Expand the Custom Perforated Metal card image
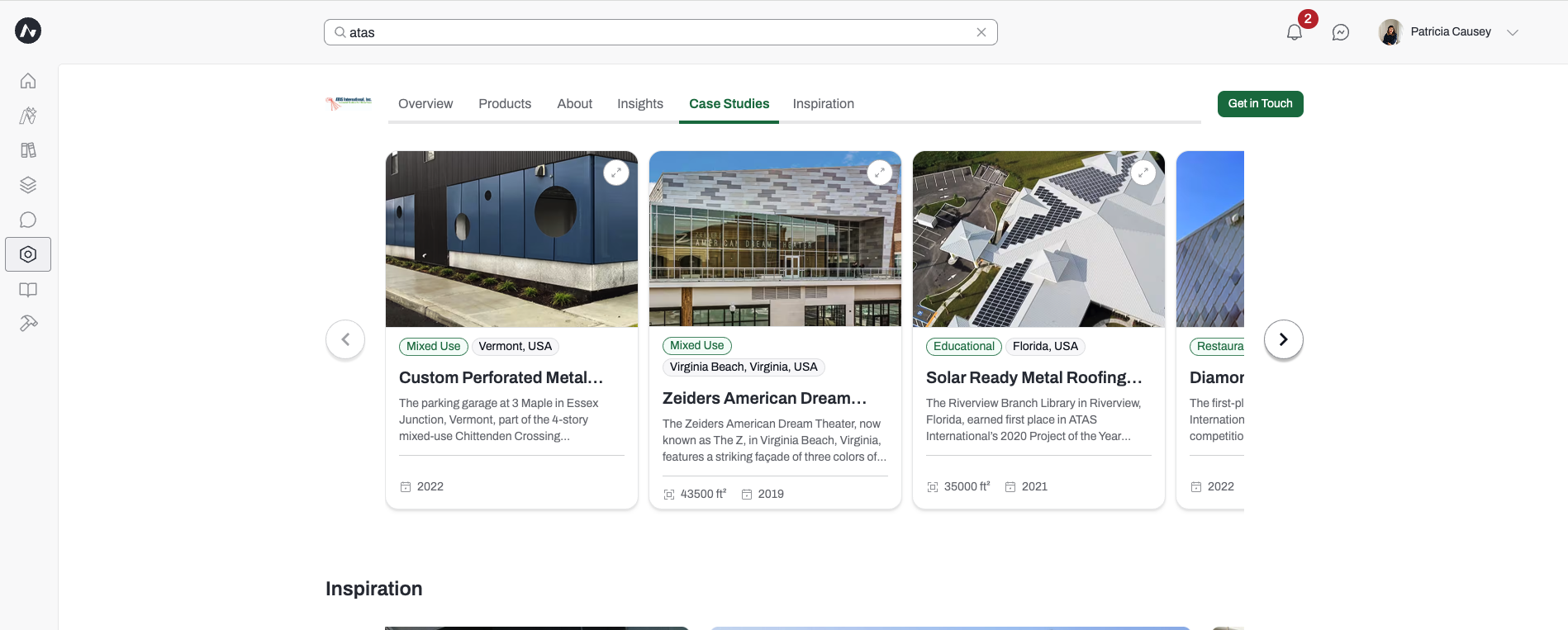The height and width of the screenshot is (630, 1568). pos(616,173)
